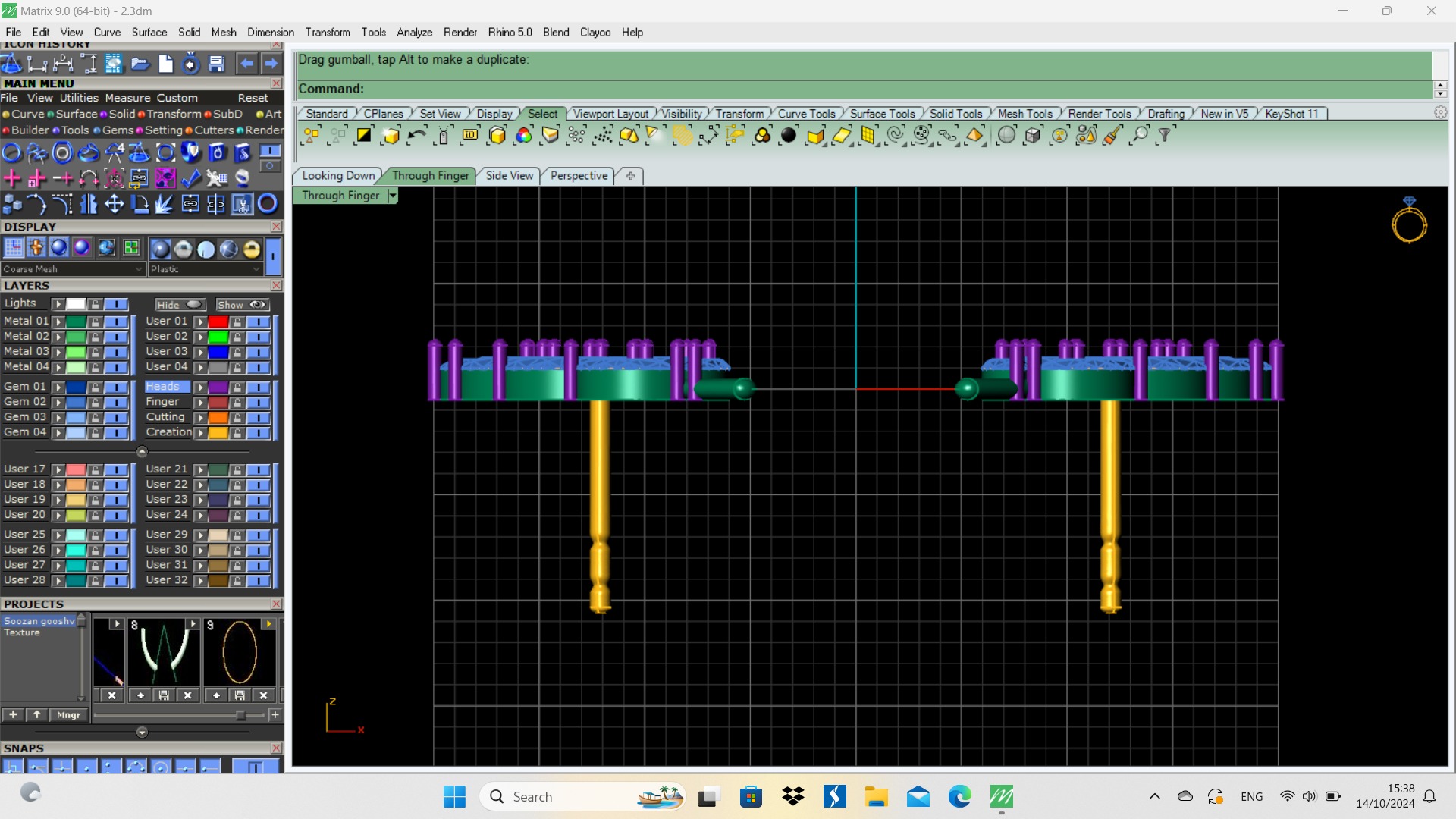Image resolution: width=1456 pixels, height=819 pixels.
Task: Click the Invert selection black-yellow icon
Action: (x=364, y=136)
